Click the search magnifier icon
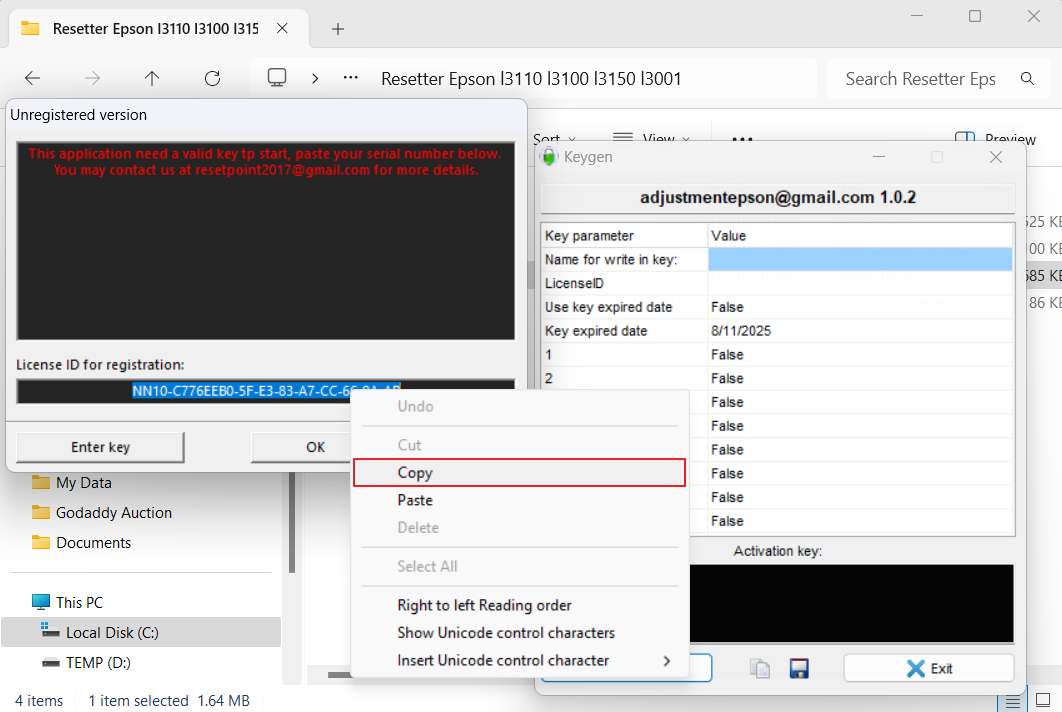This screenshot has height=712, width=1062. point(1027,78)
